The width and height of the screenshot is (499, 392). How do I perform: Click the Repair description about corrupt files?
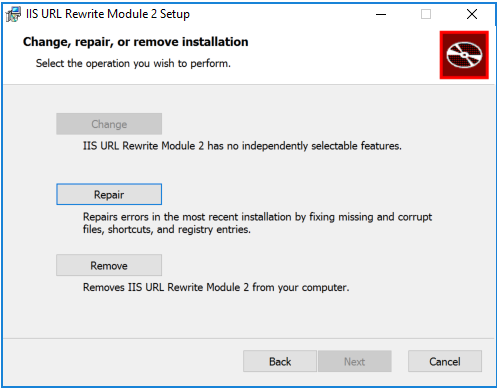point(257,223)
